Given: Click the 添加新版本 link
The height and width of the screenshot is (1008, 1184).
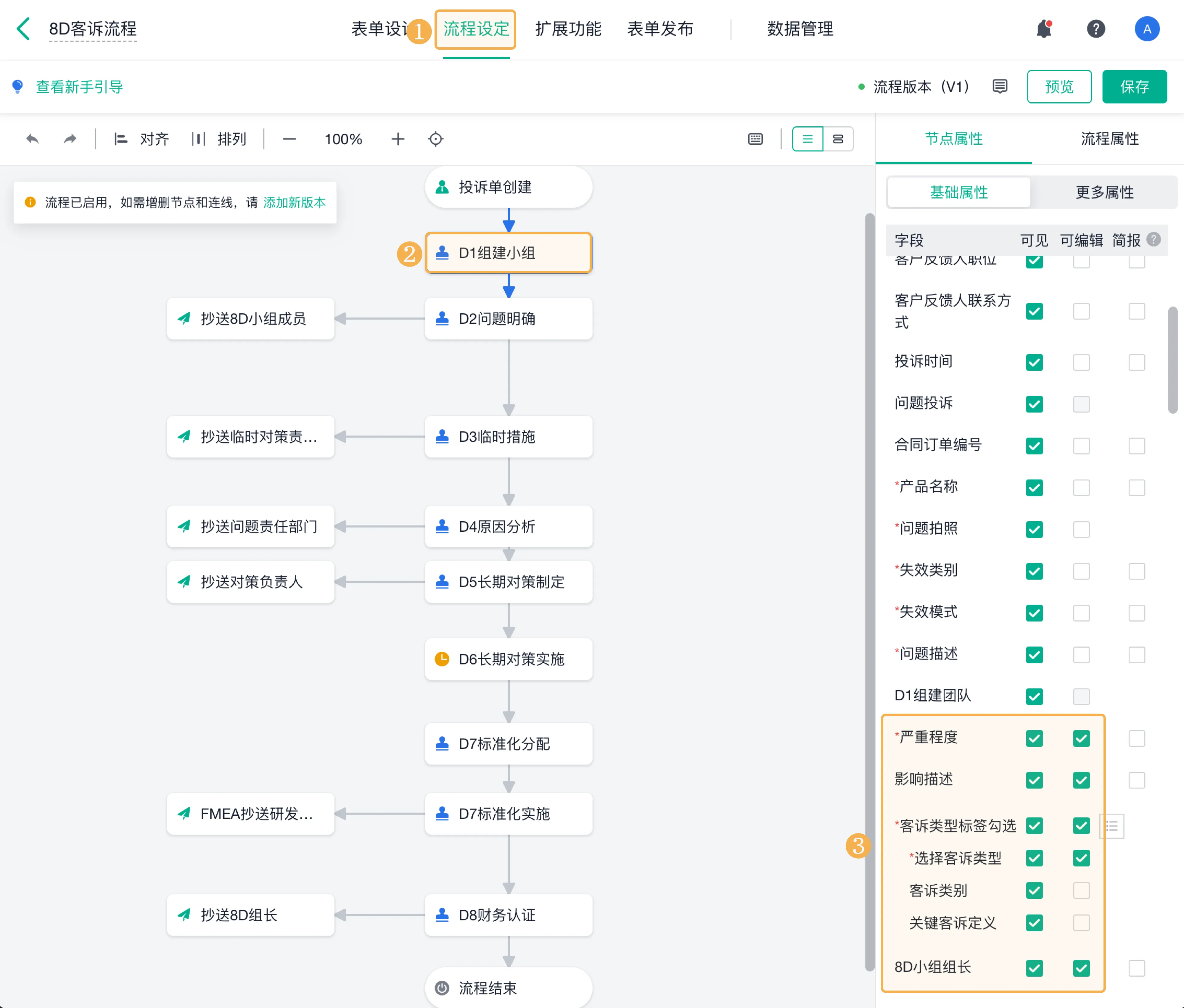Looking at the screenshot, I should point(294,202).
